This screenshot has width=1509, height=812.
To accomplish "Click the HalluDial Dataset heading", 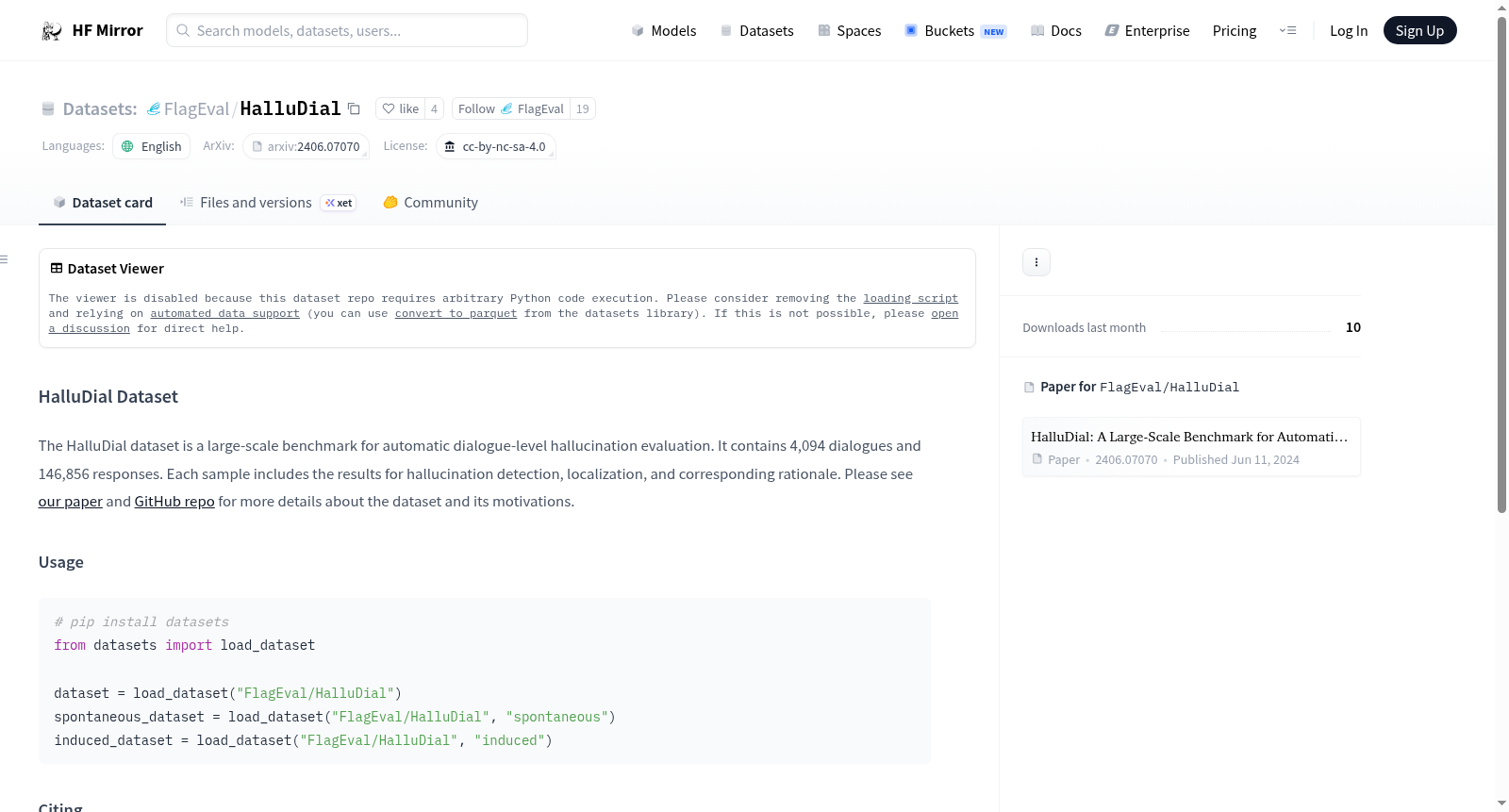I will (108, 397).
